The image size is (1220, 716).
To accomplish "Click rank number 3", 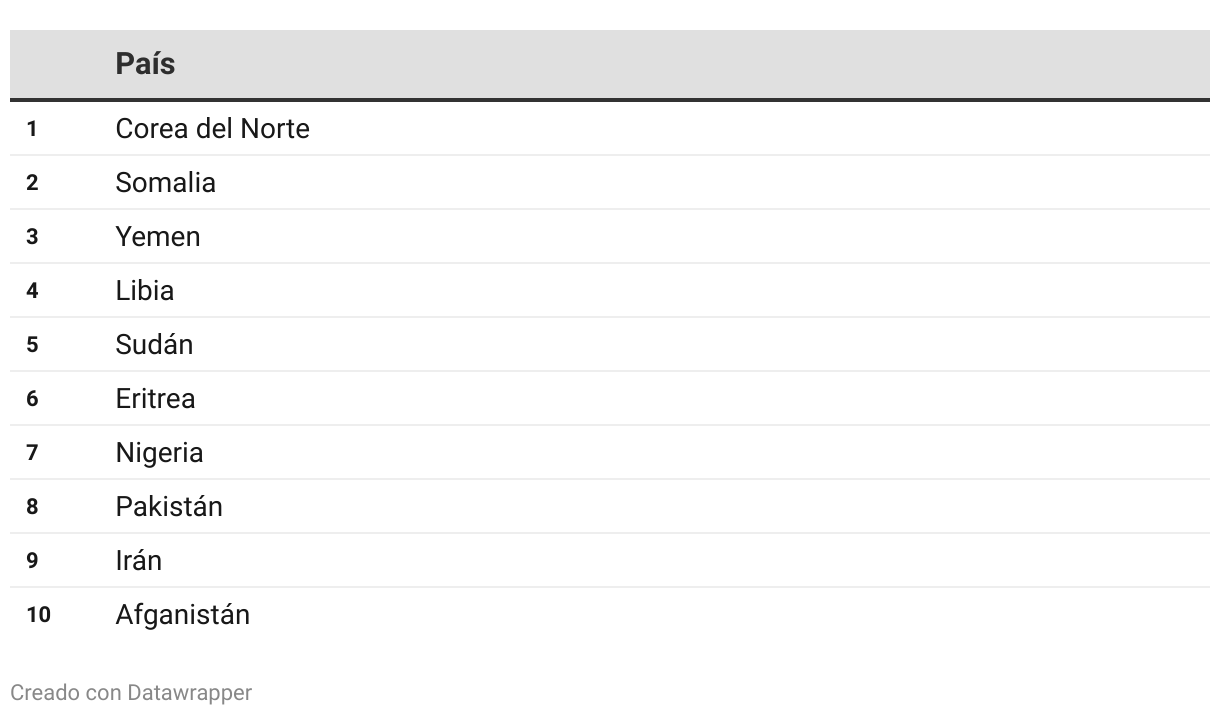I will 32,237.
